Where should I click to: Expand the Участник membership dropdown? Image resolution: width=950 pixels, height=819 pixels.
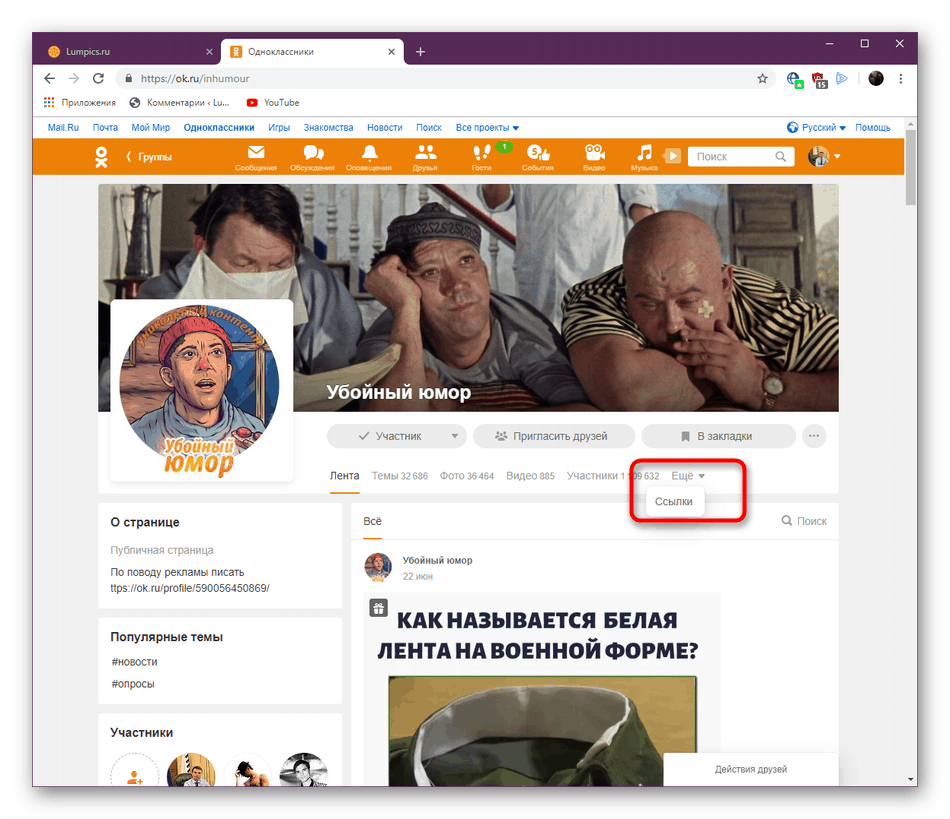454,436
